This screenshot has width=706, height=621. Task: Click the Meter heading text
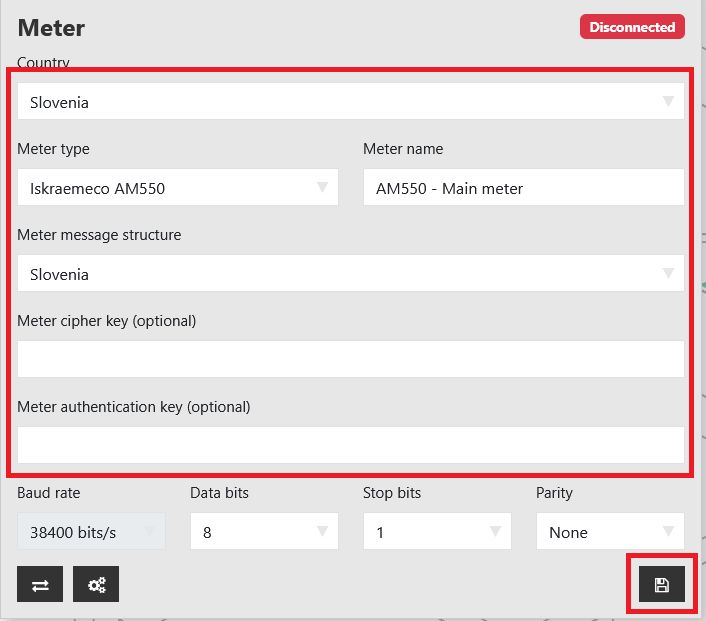(51, 28)
